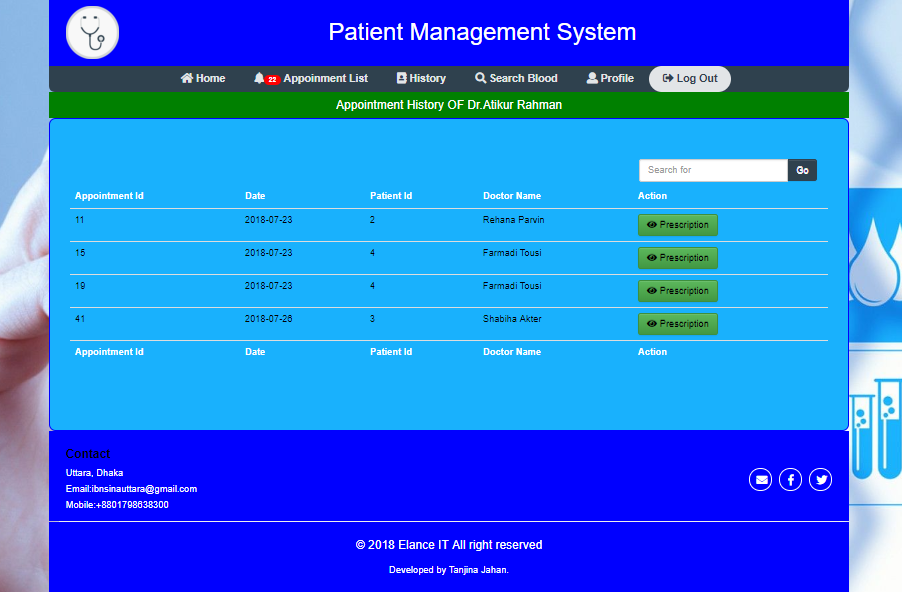This screenshot has height=592, width=902.
Task: Open the Profile menu item
Action: pyautogui.click(x=610, y=78)
